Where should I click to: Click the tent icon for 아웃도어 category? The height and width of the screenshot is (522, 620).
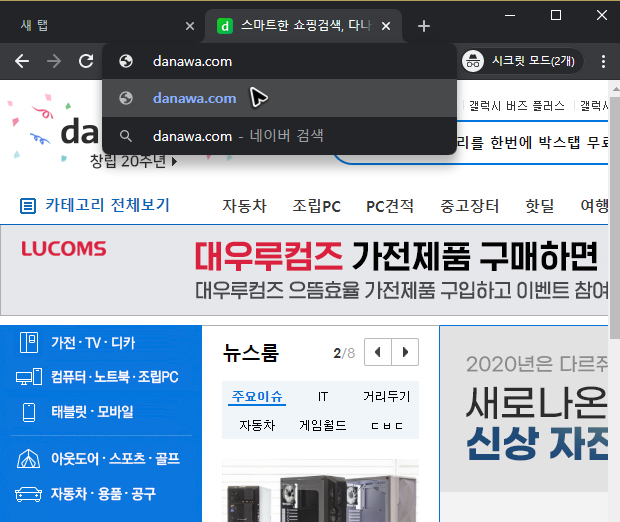pyautogui.click(x=28, y=459)
